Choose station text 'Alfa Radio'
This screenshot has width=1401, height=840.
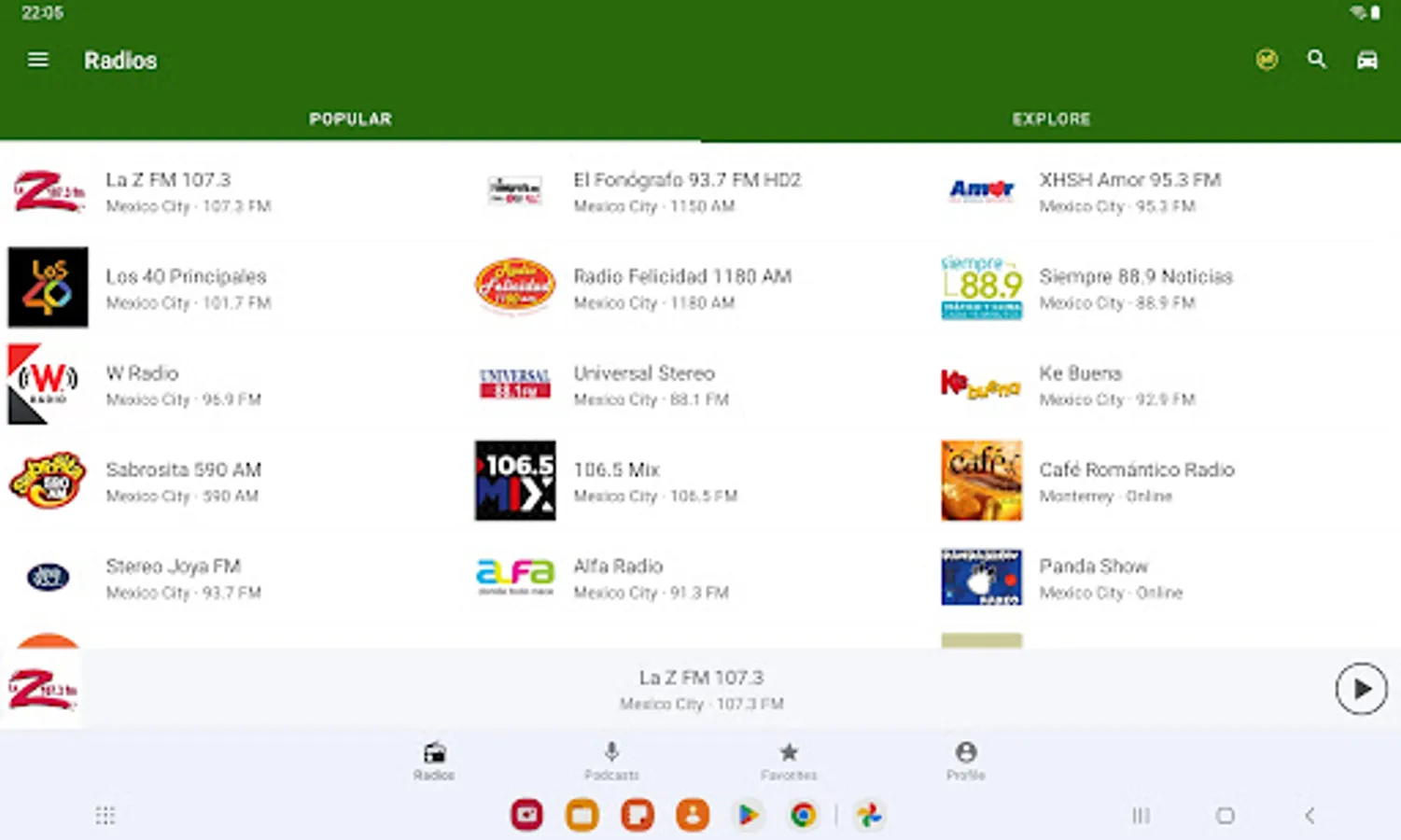point(618,566)
